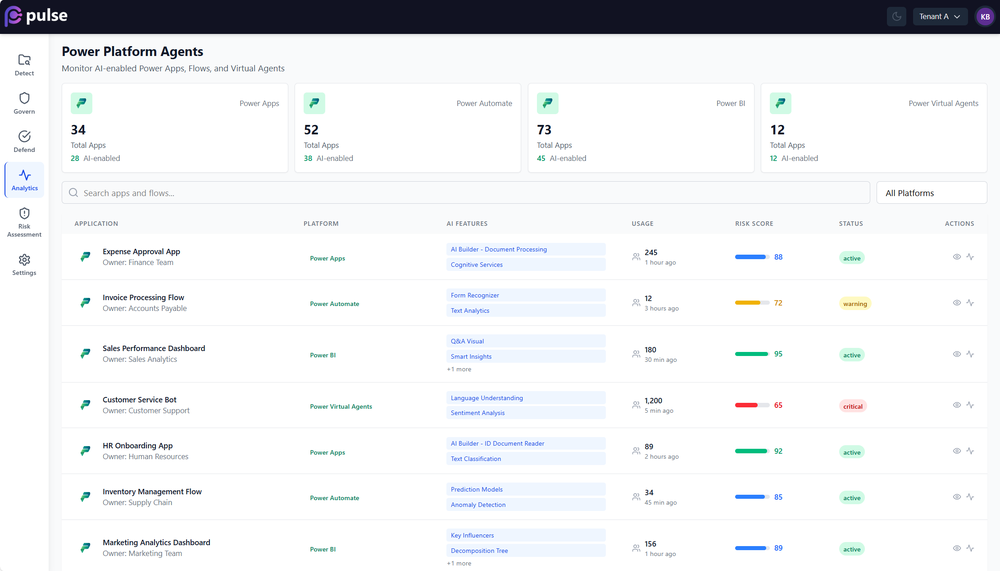Open the KB user avatar menu

point(985,17)
